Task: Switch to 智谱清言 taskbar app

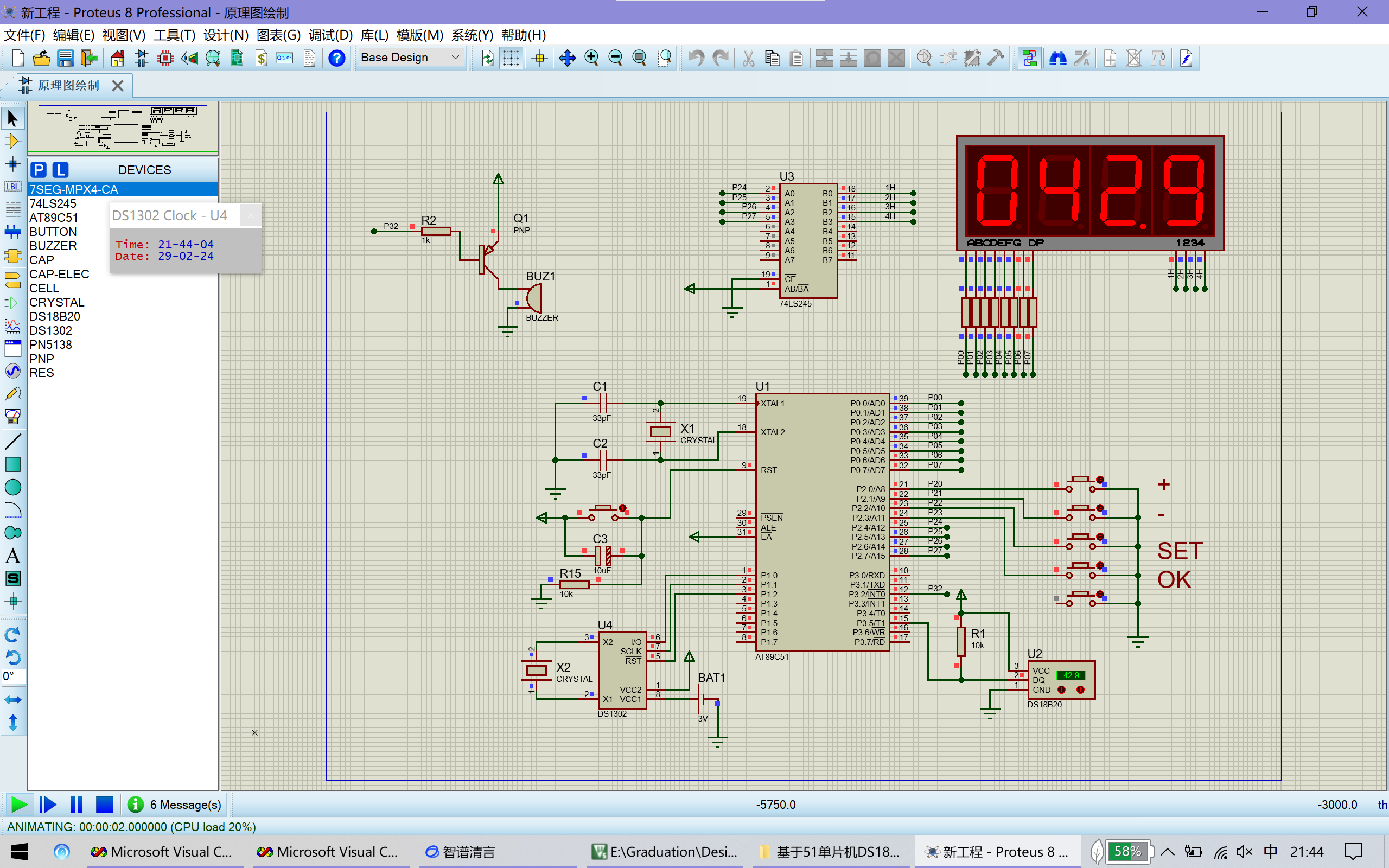Action: pyautogui.click(x=460, y=851)
